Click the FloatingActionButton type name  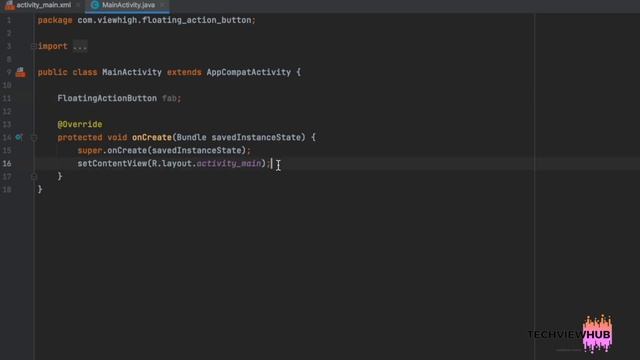pyautogui.click(x=107, y=98)
